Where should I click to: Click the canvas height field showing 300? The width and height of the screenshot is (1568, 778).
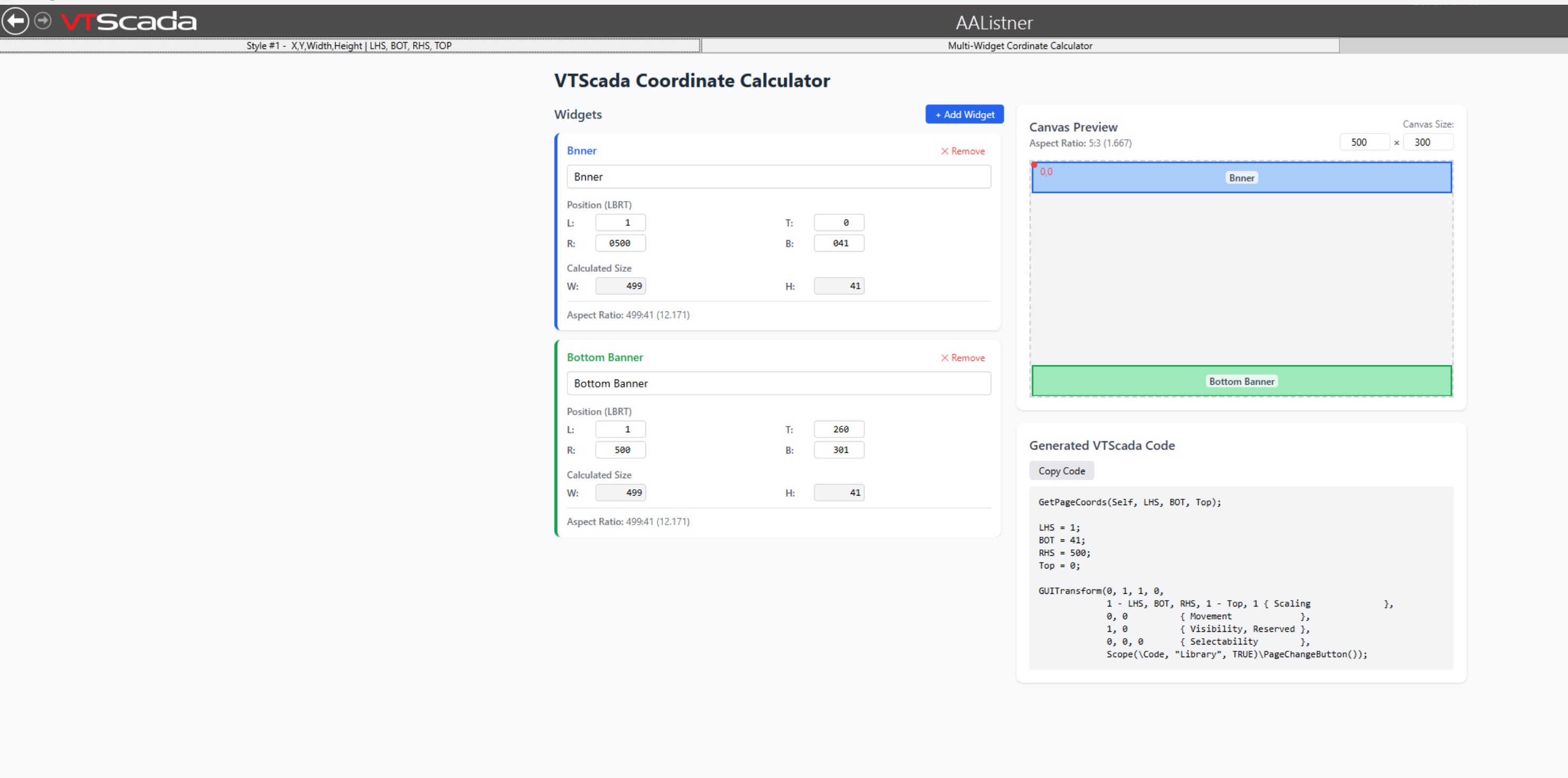pyautogui.click(x=1428, y=143)
